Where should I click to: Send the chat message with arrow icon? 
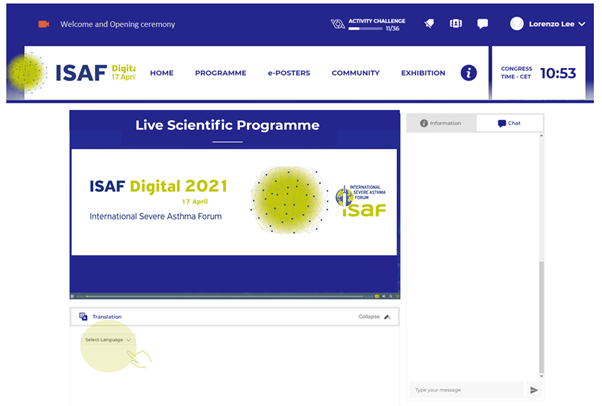click(534, 390)
